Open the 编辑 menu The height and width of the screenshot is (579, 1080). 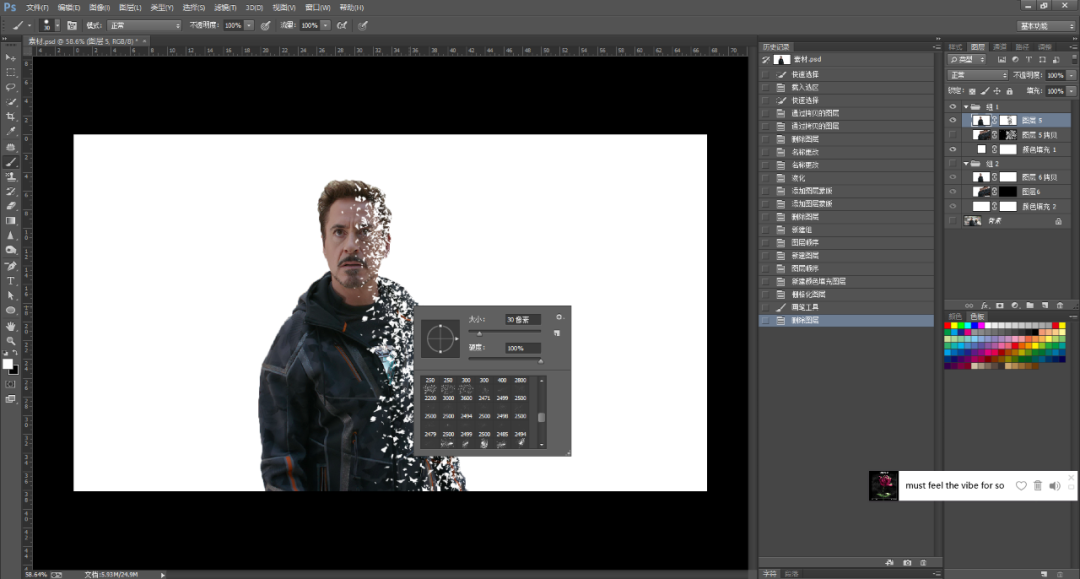click(x=68, y=8)
